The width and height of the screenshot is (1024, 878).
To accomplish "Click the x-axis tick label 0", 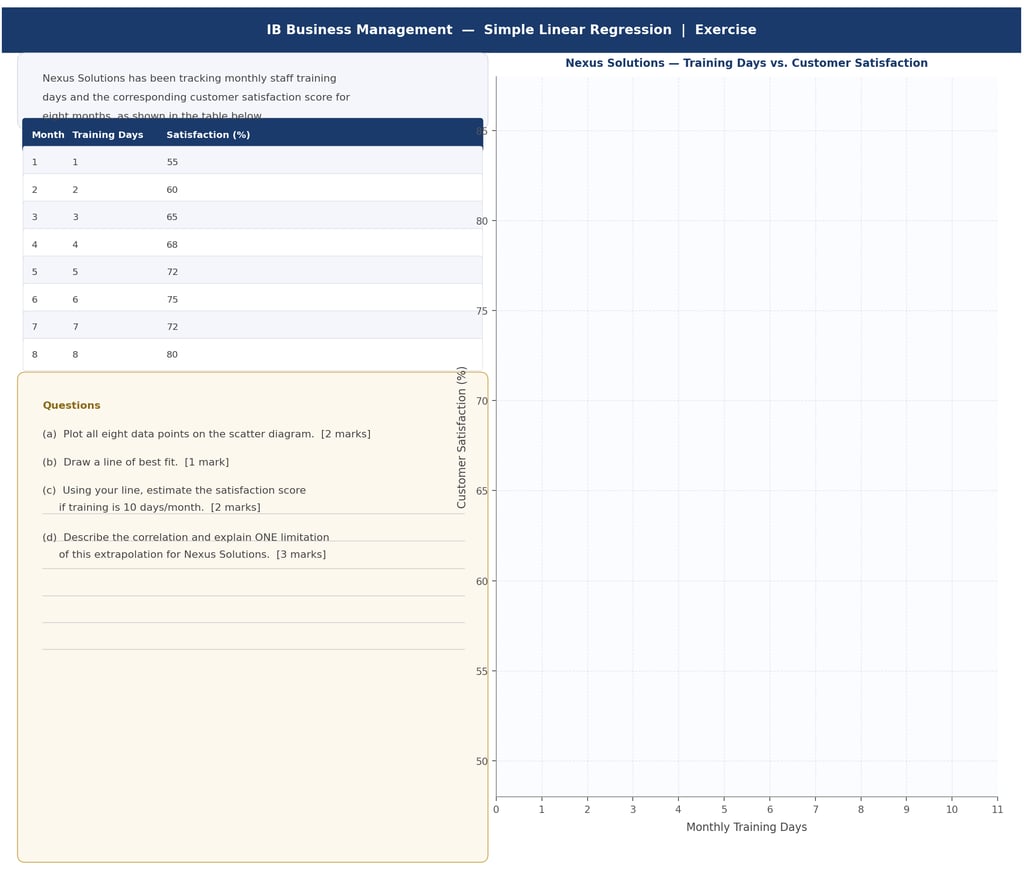I will pos(496,809).
